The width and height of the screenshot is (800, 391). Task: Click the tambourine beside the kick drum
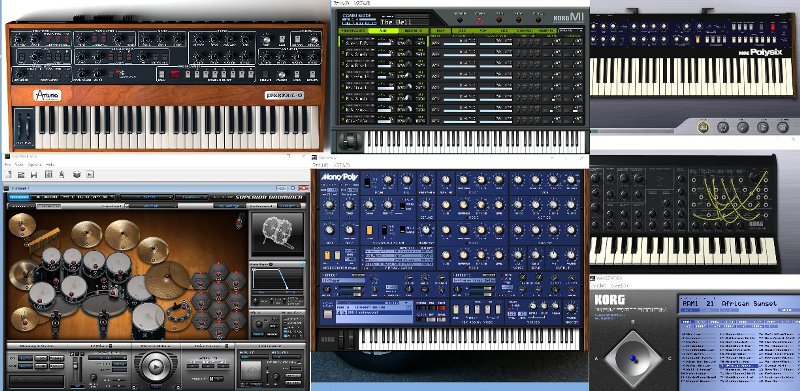(179, 311)
